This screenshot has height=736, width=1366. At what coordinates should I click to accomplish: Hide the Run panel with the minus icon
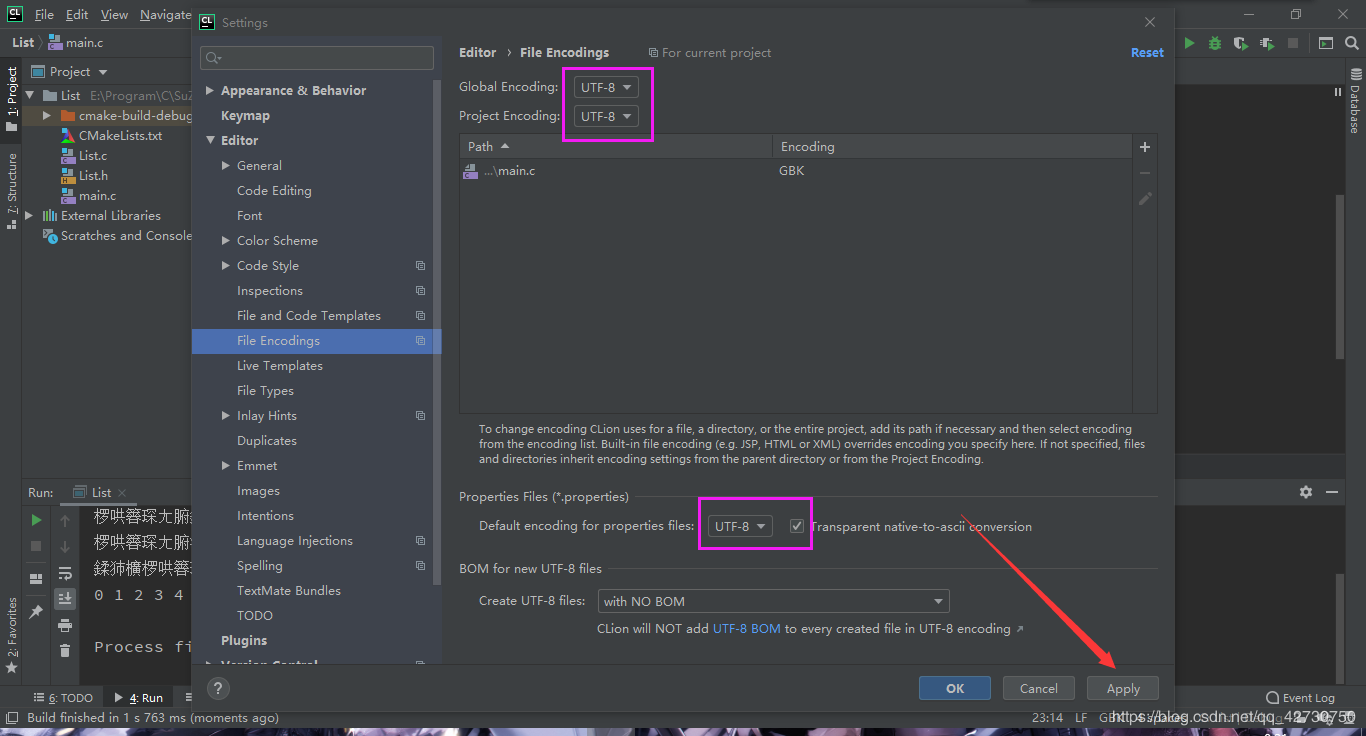(1332, 492)
